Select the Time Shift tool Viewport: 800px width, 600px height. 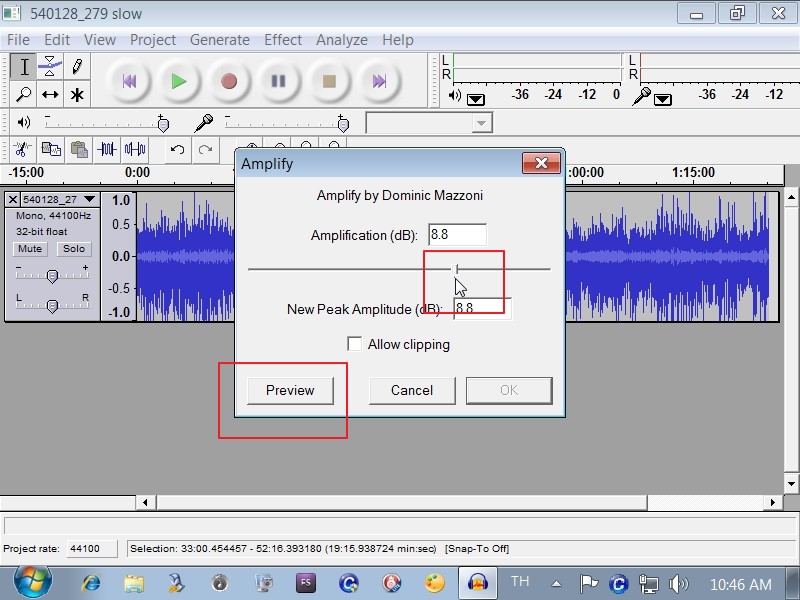click(50, 94)
